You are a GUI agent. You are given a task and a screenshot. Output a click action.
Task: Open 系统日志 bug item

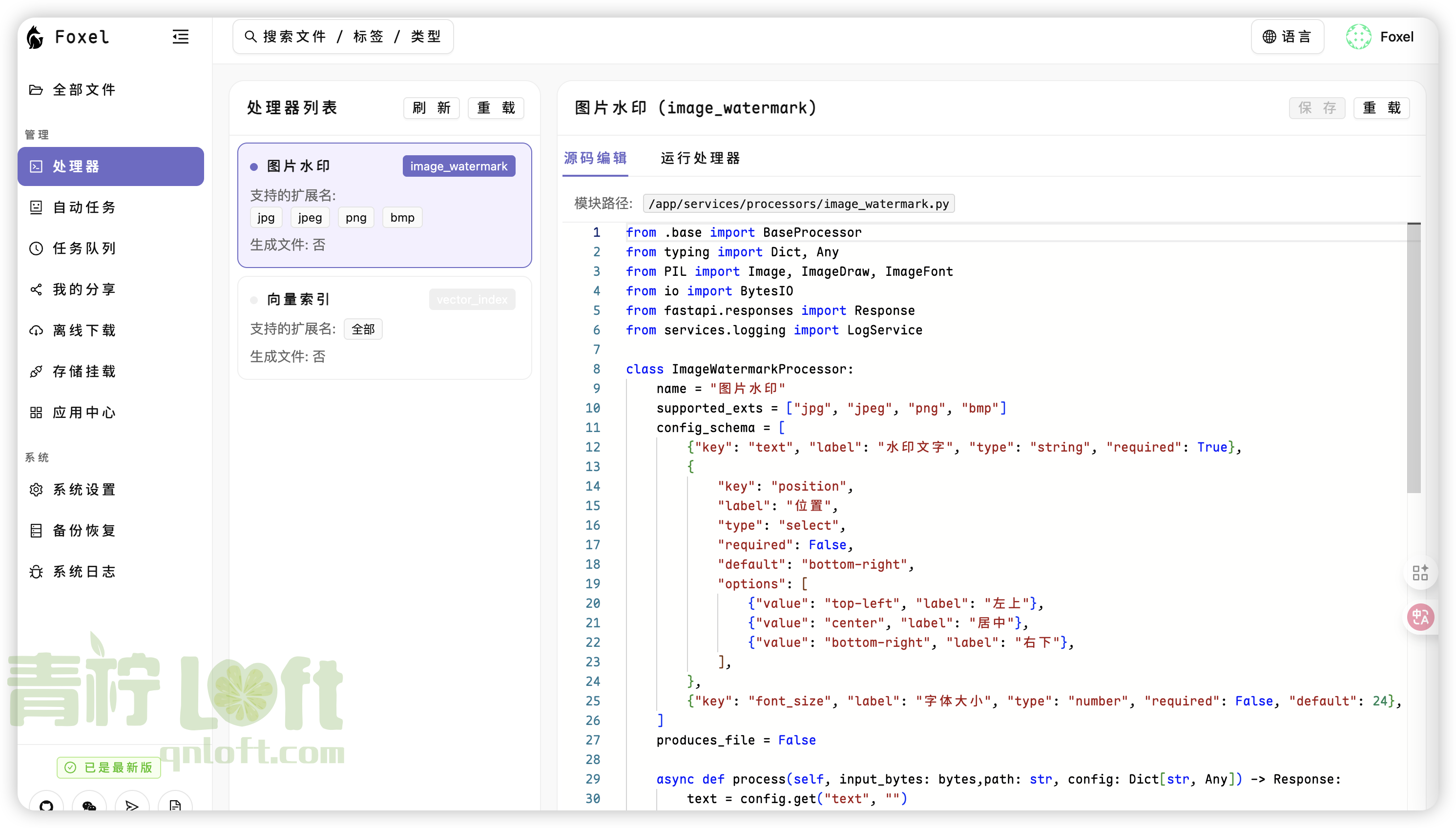click(x=84, y=572)
